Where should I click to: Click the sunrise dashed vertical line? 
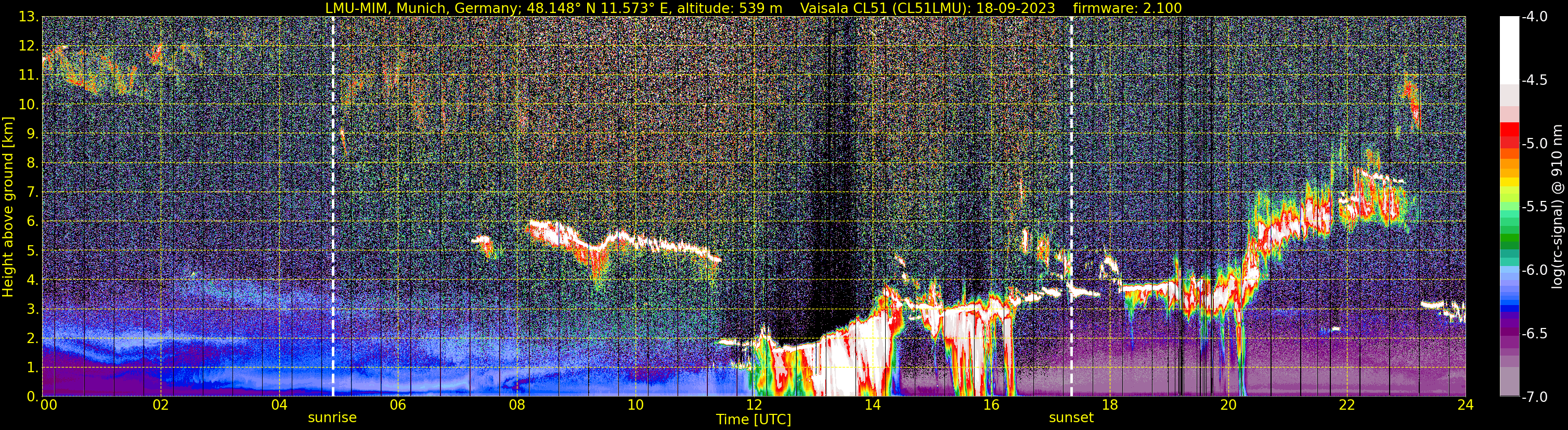click(333, 207)
